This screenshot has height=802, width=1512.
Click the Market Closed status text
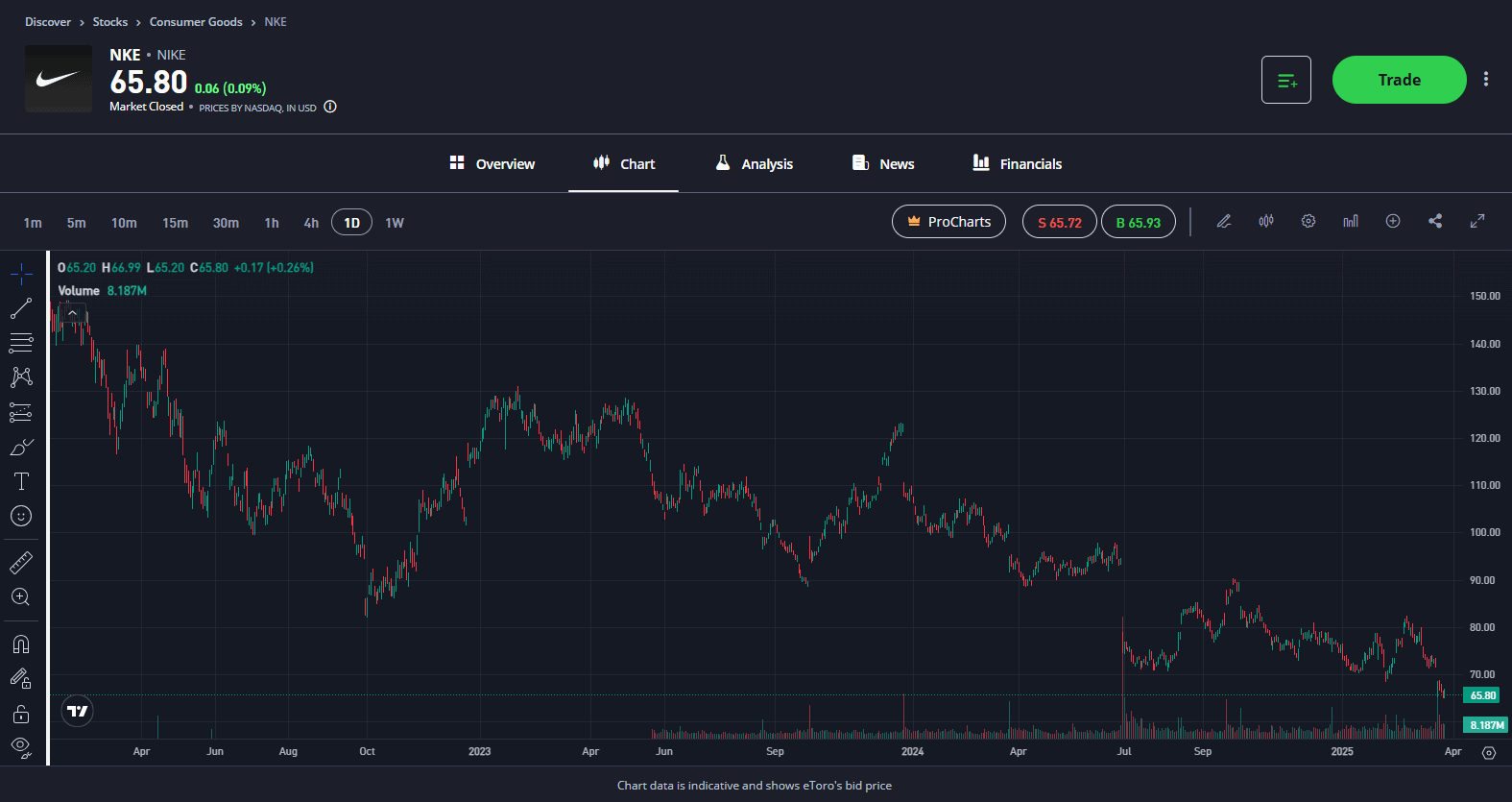coord(146,107)
